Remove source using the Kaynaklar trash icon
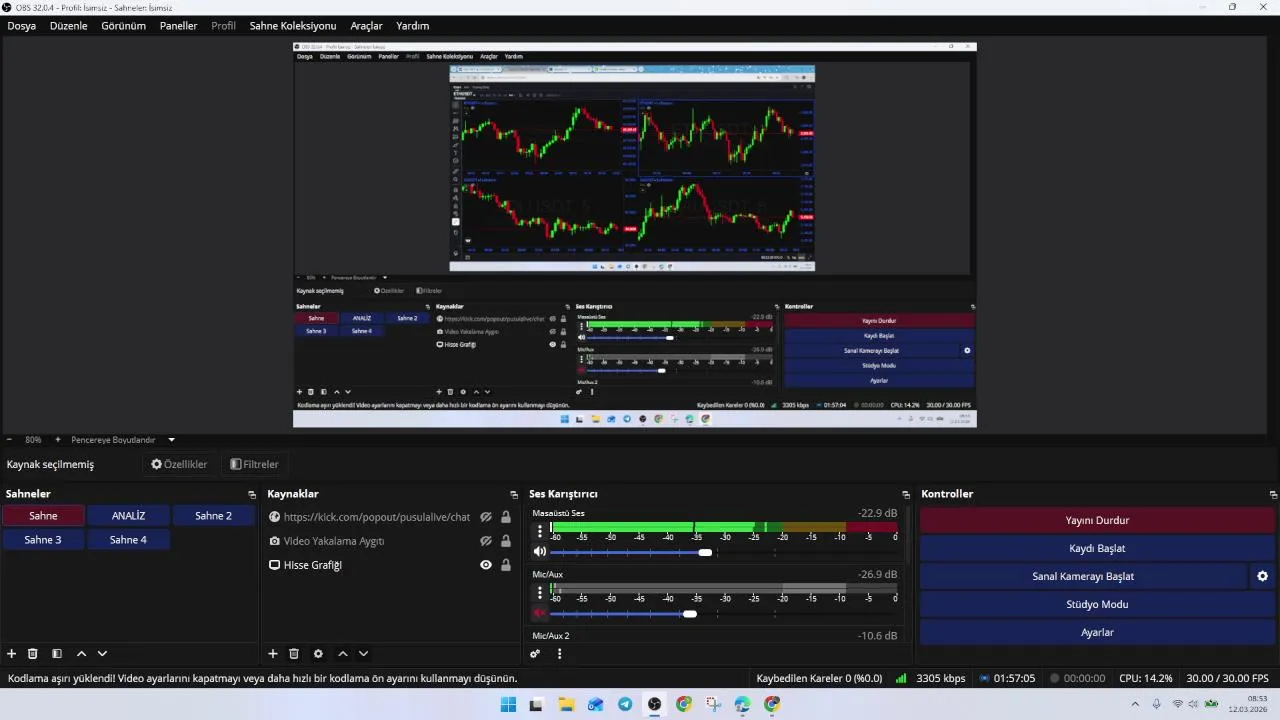This screenshot has height=720, width=1280. (x=294, y=653)
